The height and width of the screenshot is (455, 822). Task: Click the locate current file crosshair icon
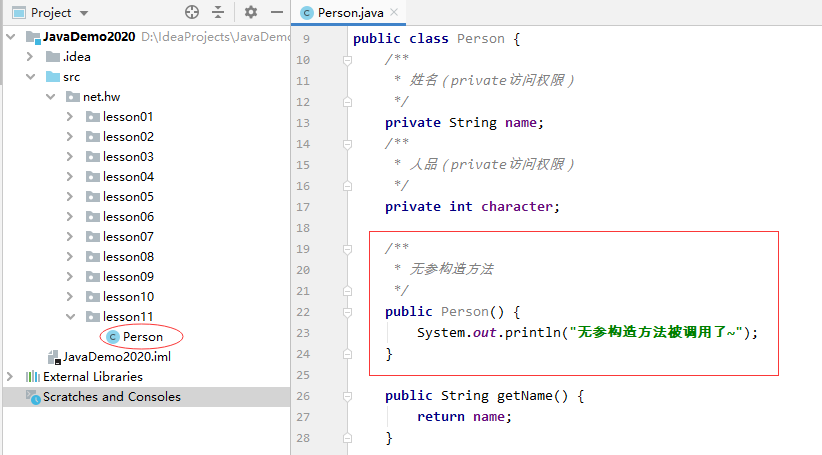[192, 12]
